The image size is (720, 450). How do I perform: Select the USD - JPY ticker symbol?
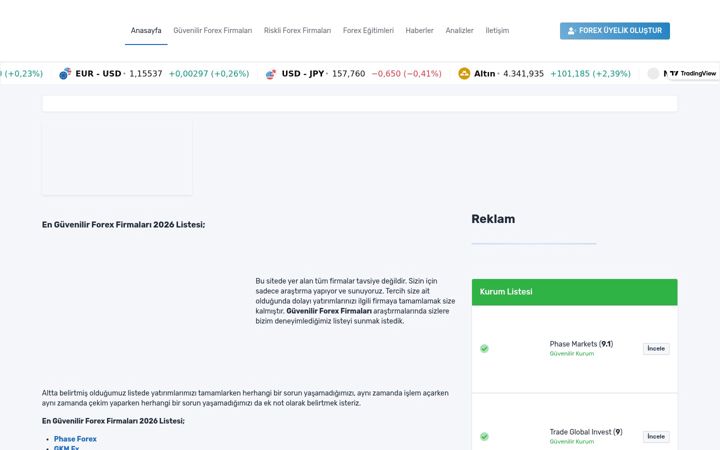[303, 73]
